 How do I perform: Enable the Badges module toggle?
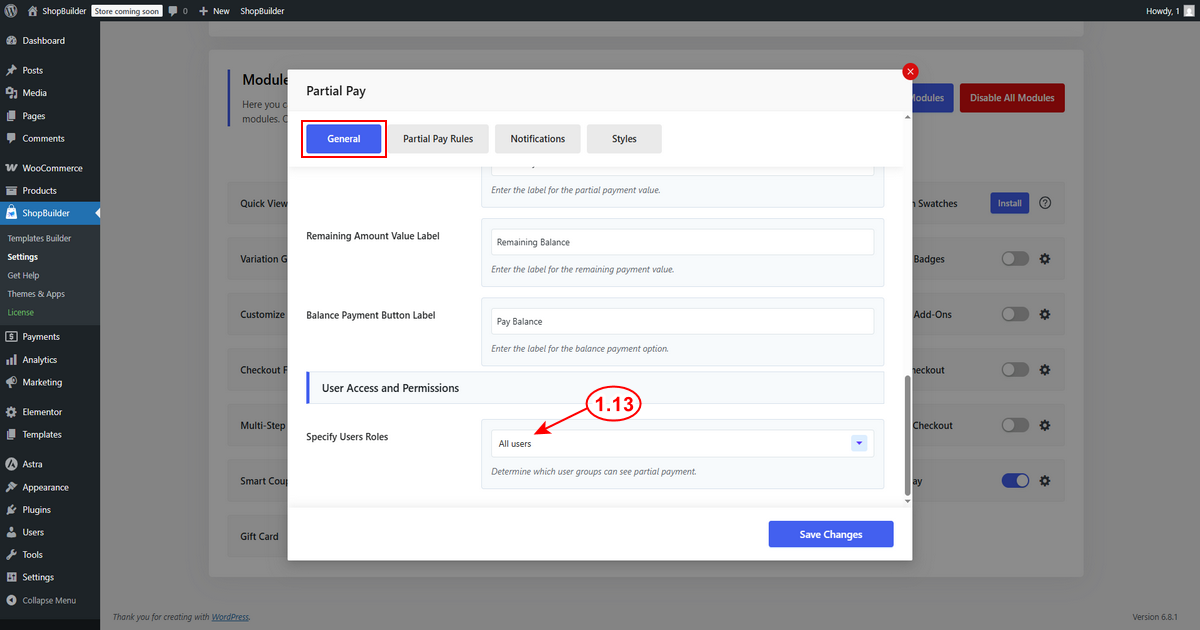1014,258
